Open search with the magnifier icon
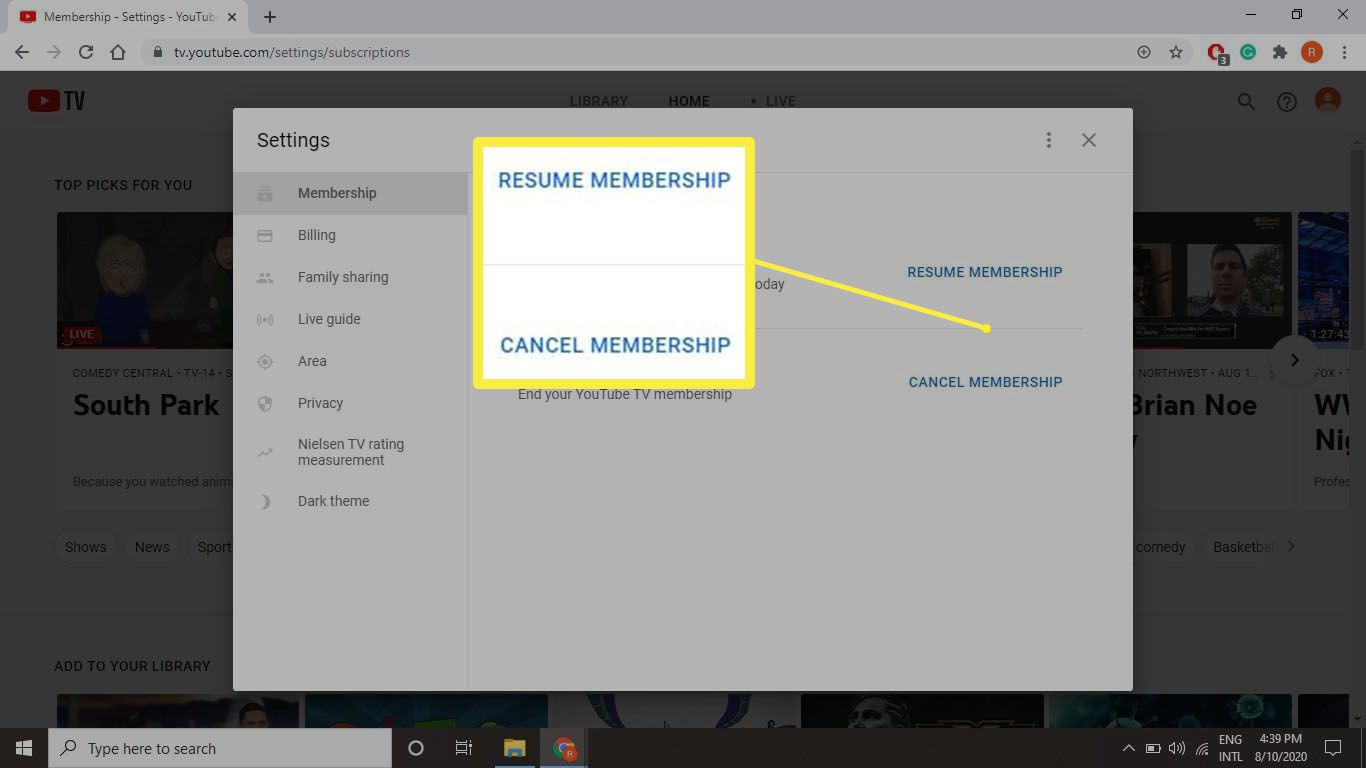 (x=1246, y=101)
